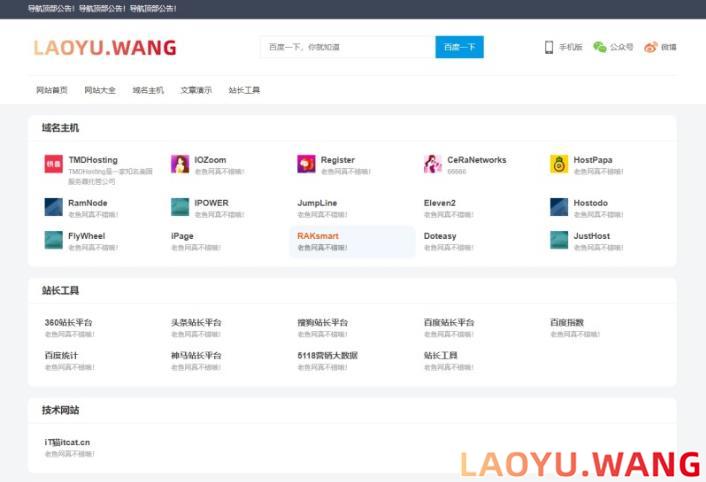Select the 域名主机 navigation item

pos(148,90)
